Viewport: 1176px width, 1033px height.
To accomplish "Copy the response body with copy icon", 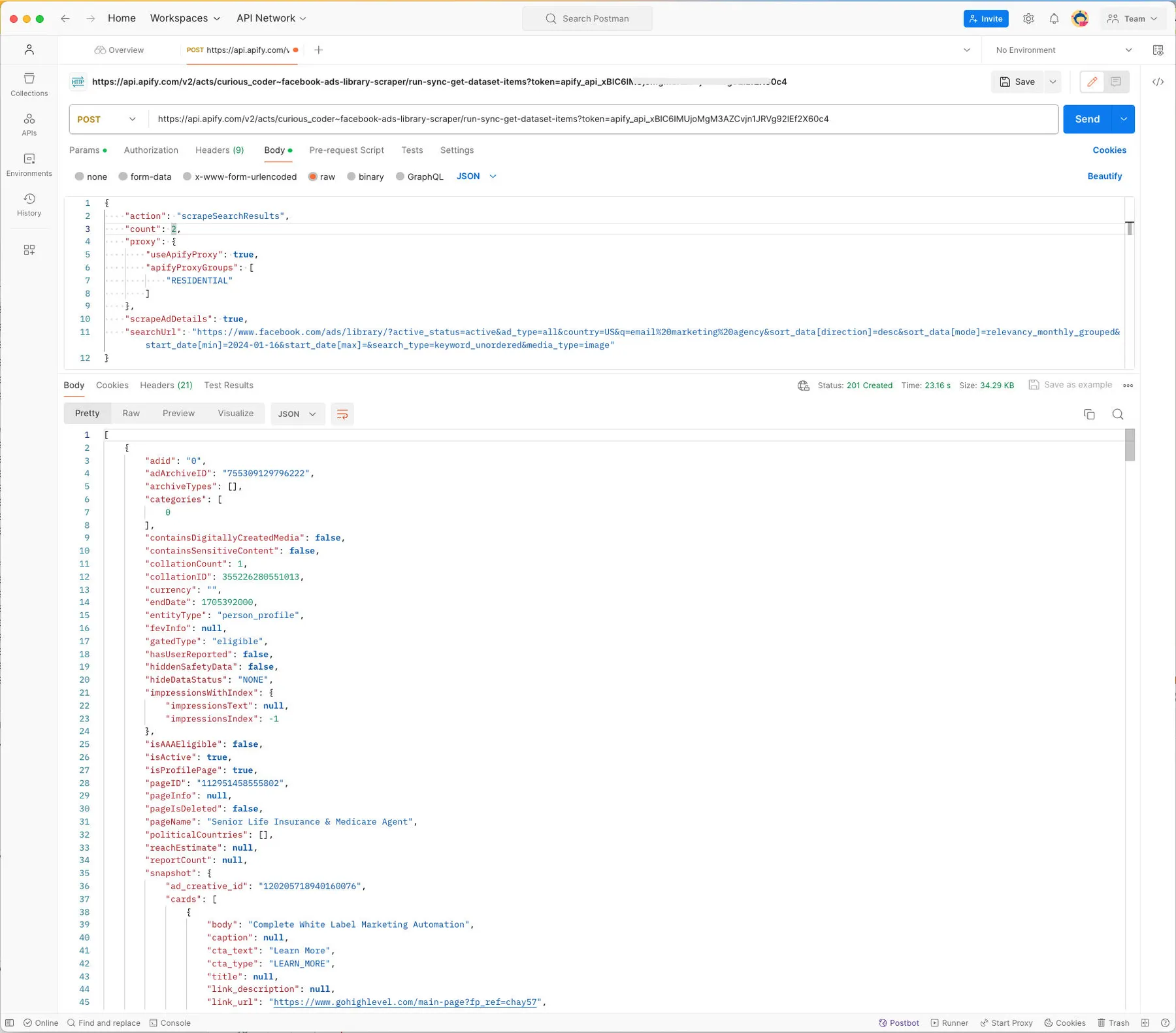I will 1089,414.
